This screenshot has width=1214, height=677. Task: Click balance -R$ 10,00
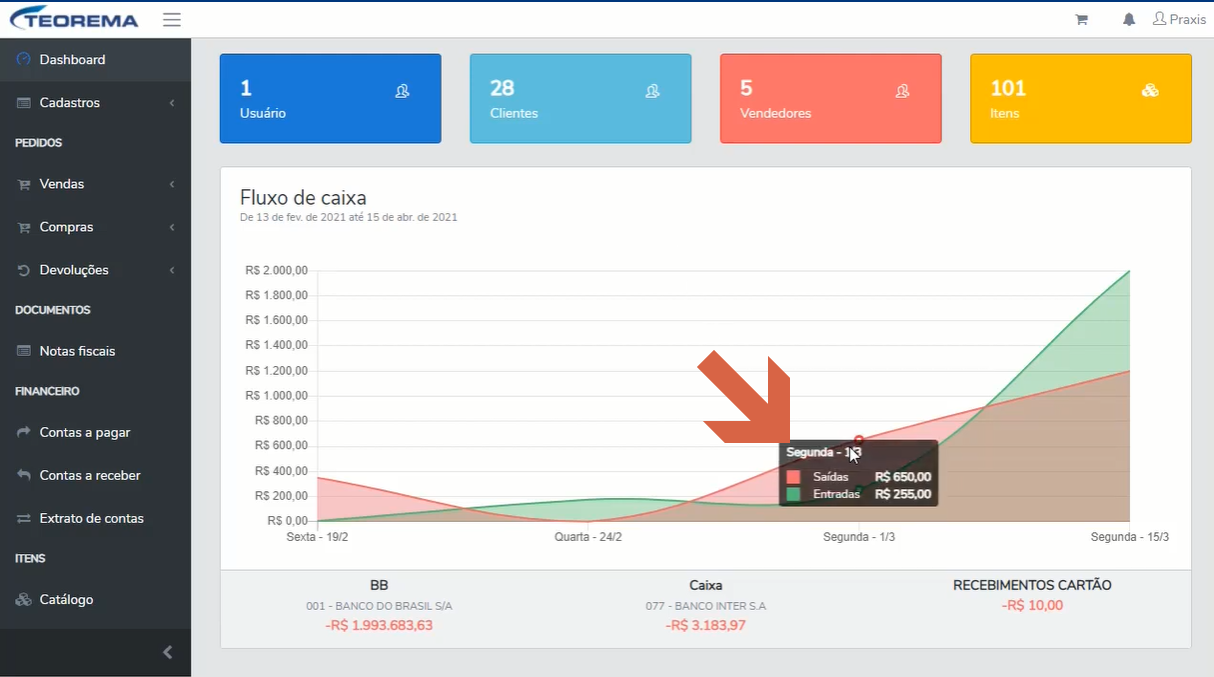[x=1032, y=605]
